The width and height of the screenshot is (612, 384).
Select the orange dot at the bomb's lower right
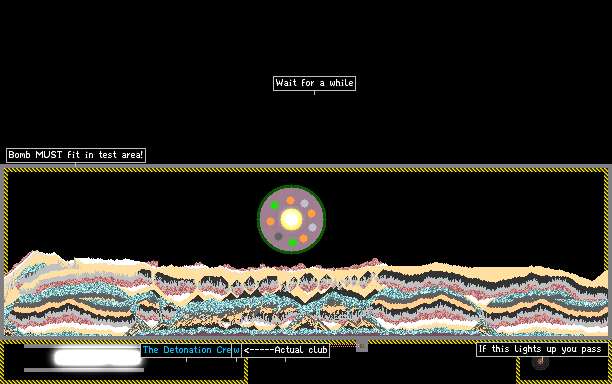(x=303, y=238)
